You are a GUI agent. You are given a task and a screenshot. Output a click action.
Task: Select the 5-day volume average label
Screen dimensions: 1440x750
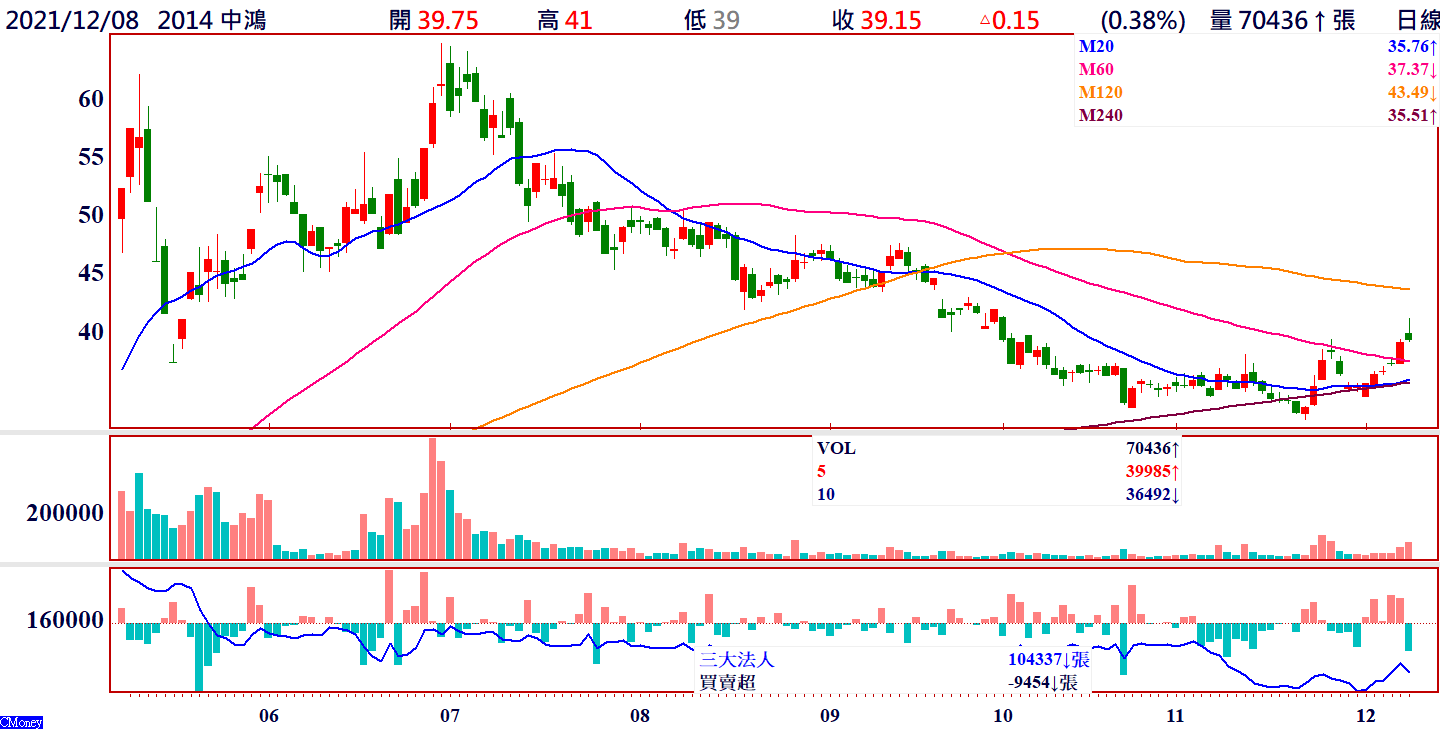[822, 472]
